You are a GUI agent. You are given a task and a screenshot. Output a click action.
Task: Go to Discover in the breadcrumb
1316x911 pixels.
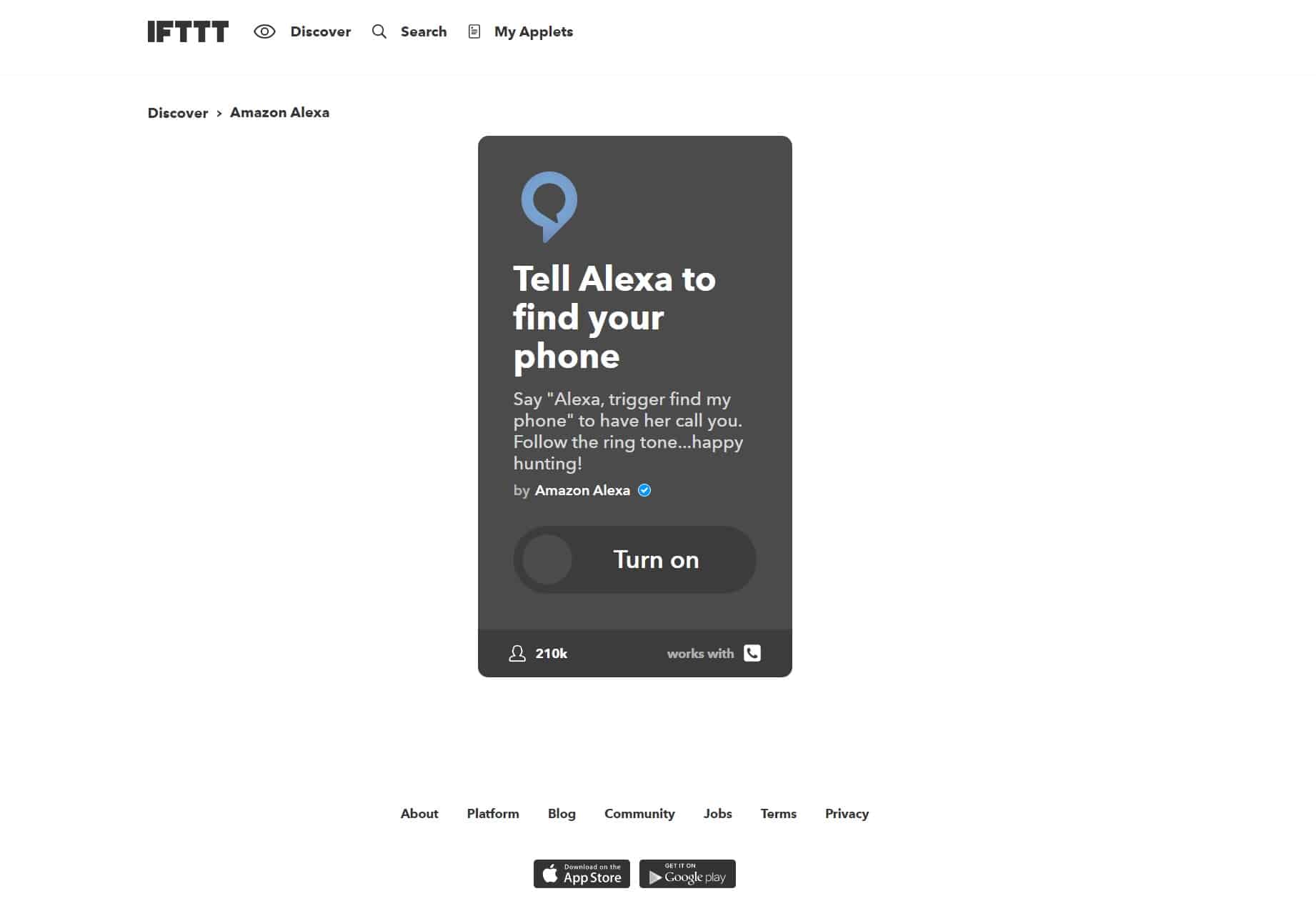[178, 113]
